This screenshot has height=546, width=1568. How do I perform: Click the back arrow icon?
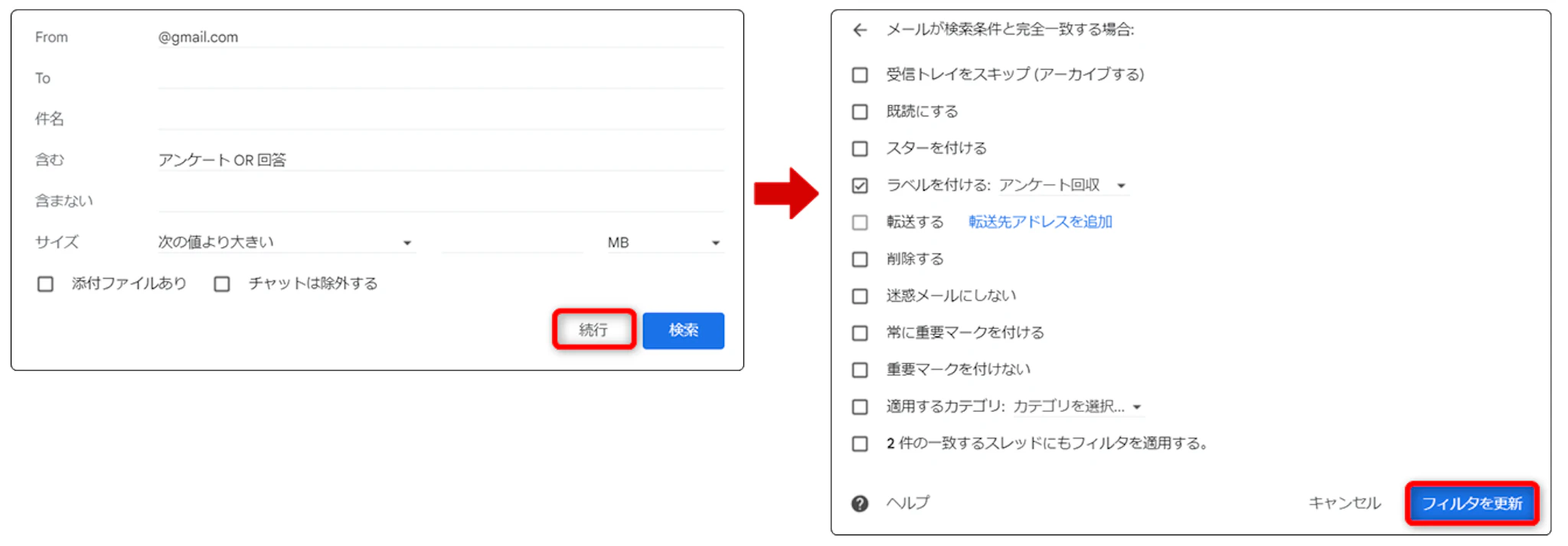tap(860, 30)
